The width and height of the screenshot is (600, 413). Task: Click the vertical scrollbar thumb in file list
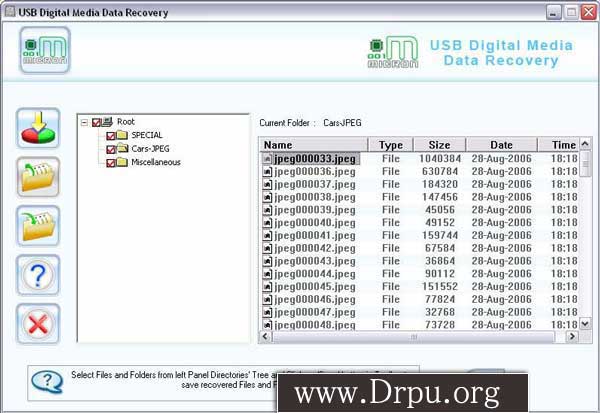pos(585,164)
